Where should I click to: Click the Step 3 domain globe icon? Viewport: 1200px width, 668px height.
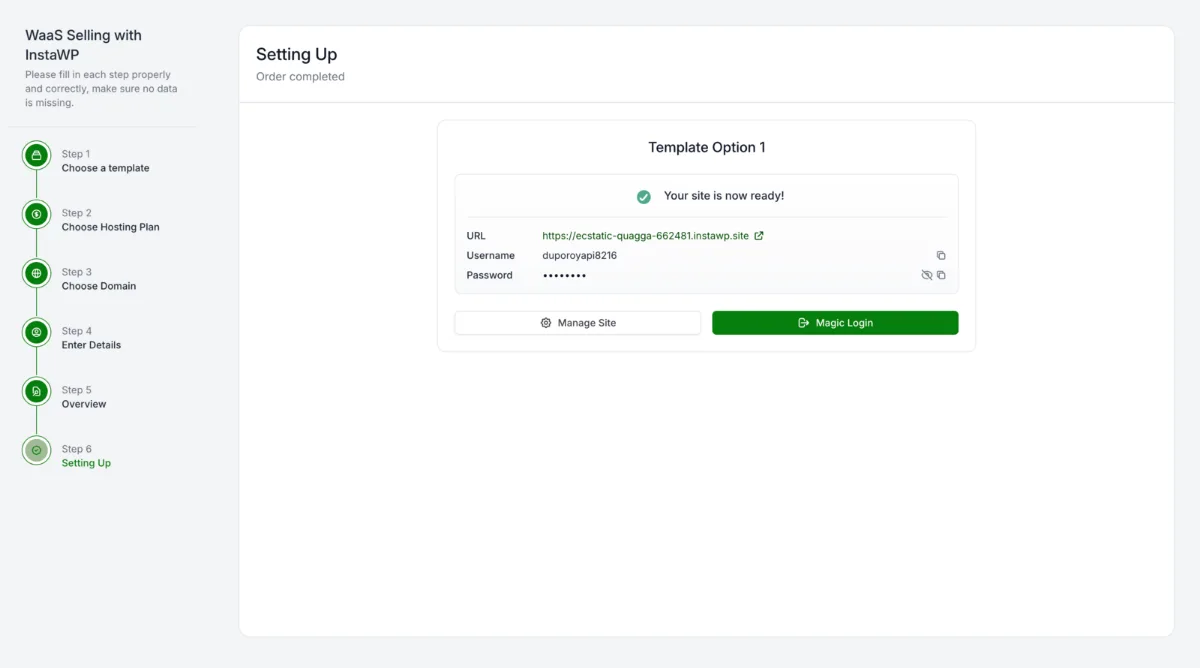click(36, 273)
